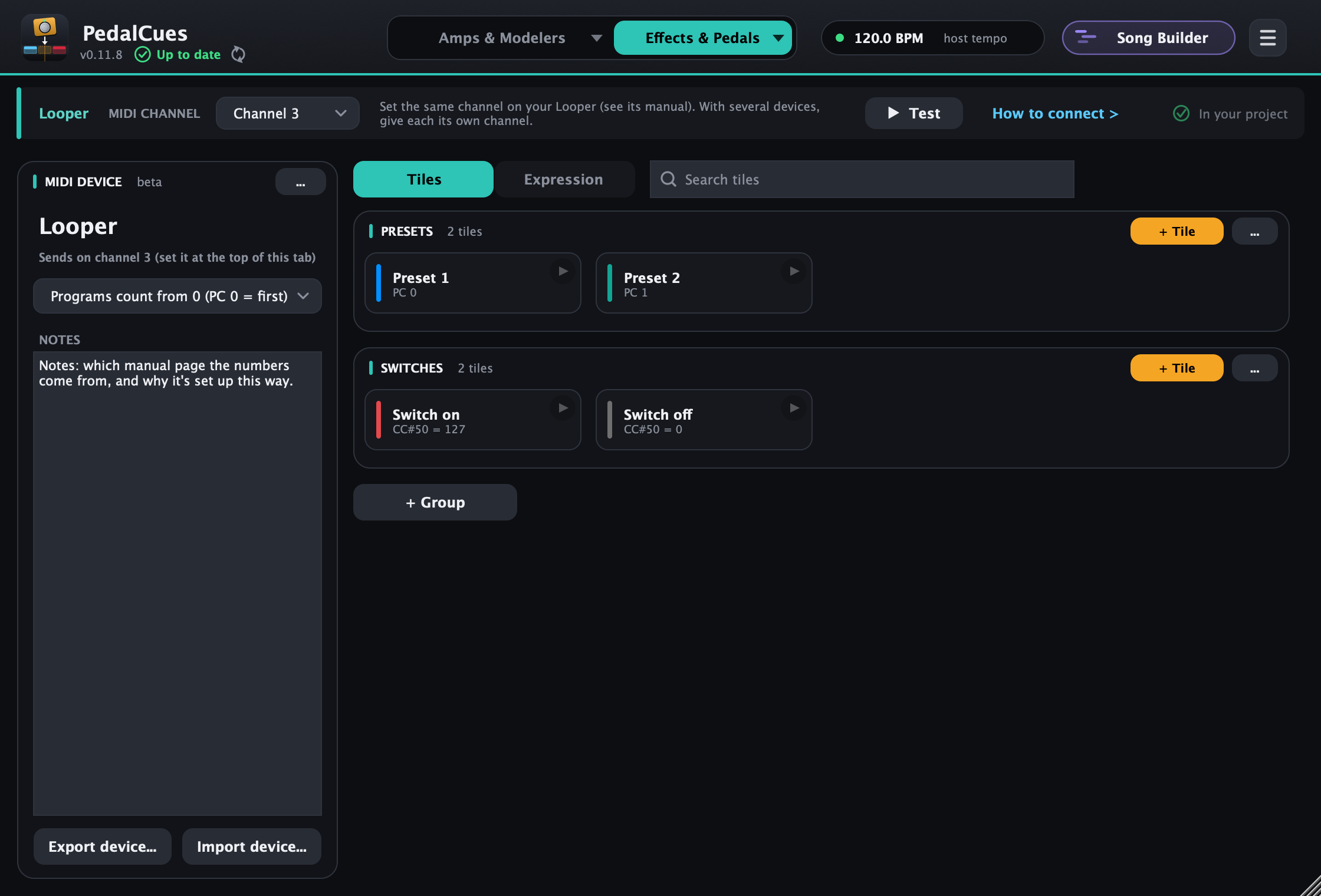1321x896 pixels.
Task: Select the Effects & Pedals section
Action: (702, 38)
